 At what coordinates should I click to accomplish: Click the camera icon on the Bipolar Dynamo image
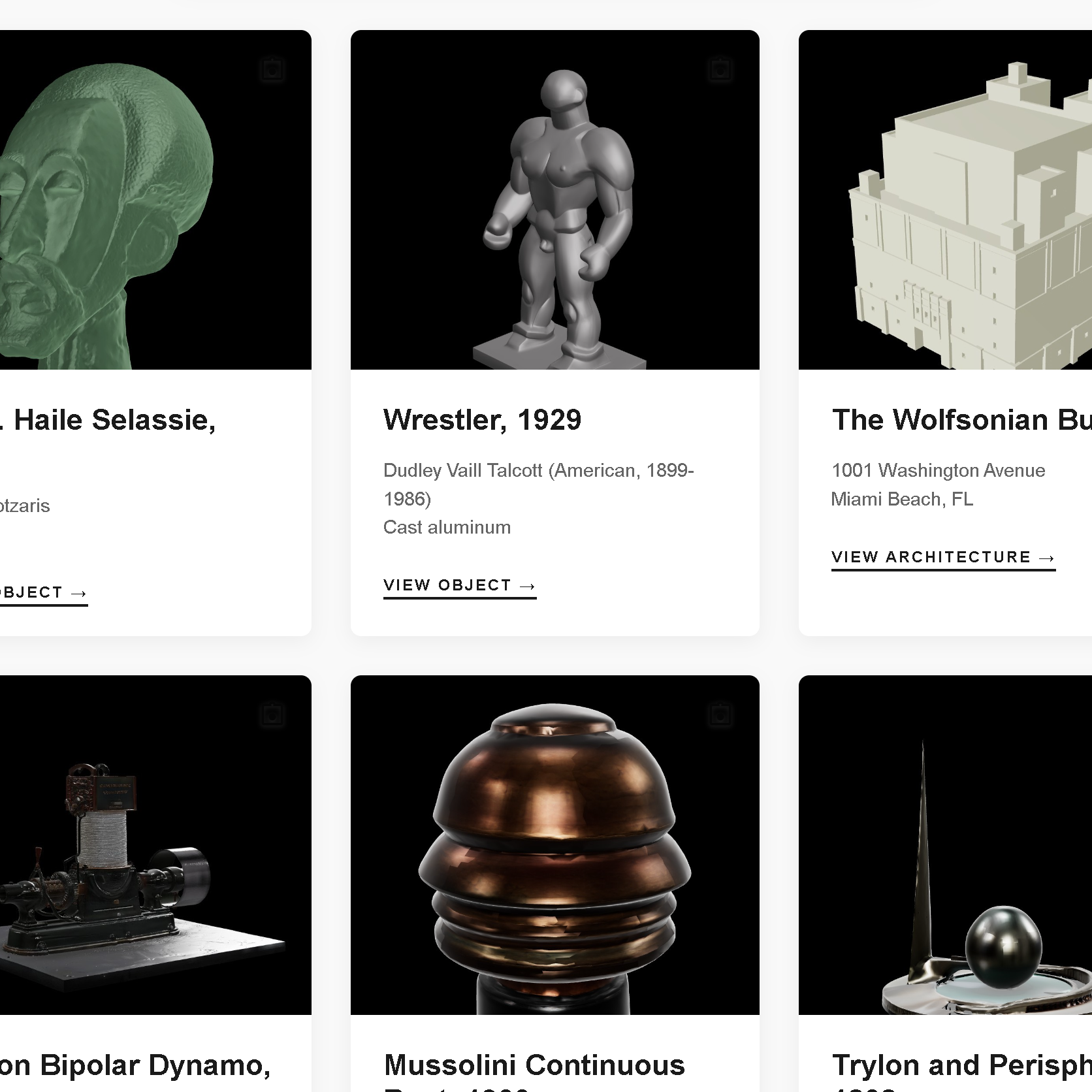click(x=272, y=715)
